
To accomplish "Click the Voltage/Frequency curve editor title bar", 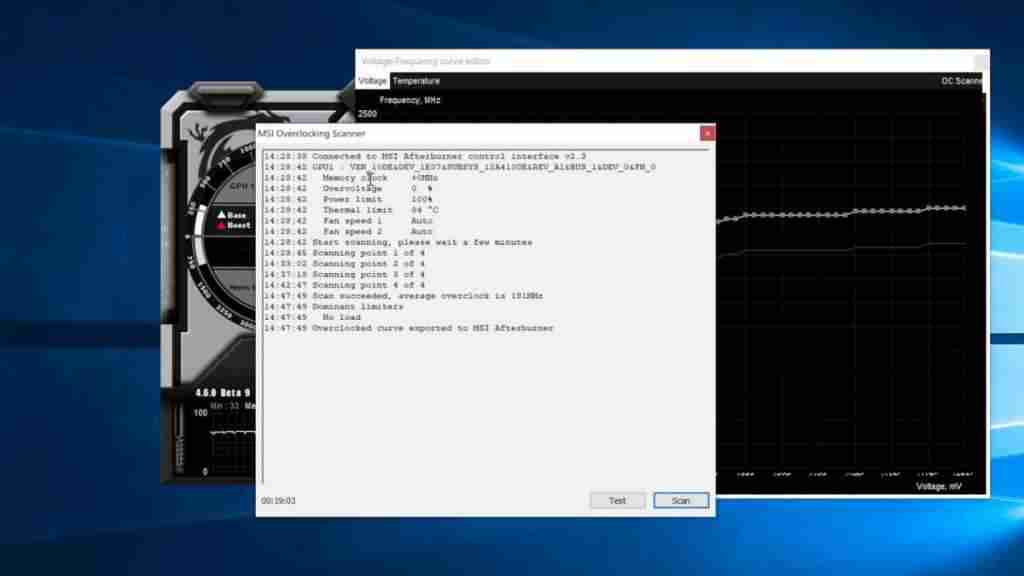I will (x=600, y=61).
